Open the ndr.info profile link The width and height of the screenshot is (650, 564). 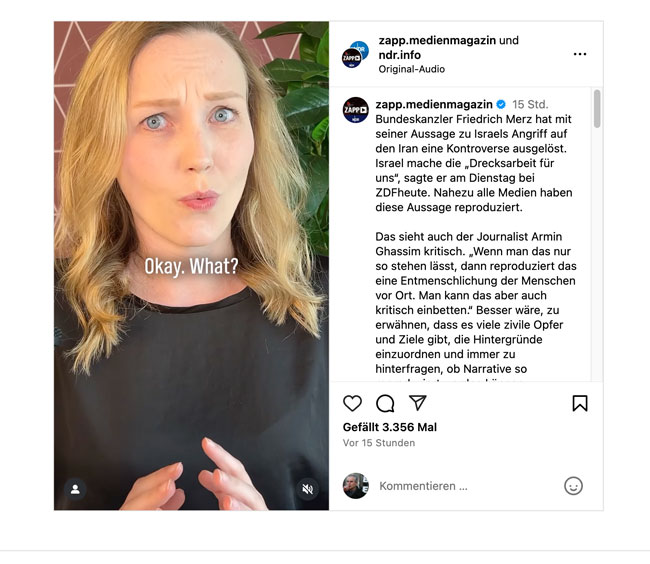(400, 55)
